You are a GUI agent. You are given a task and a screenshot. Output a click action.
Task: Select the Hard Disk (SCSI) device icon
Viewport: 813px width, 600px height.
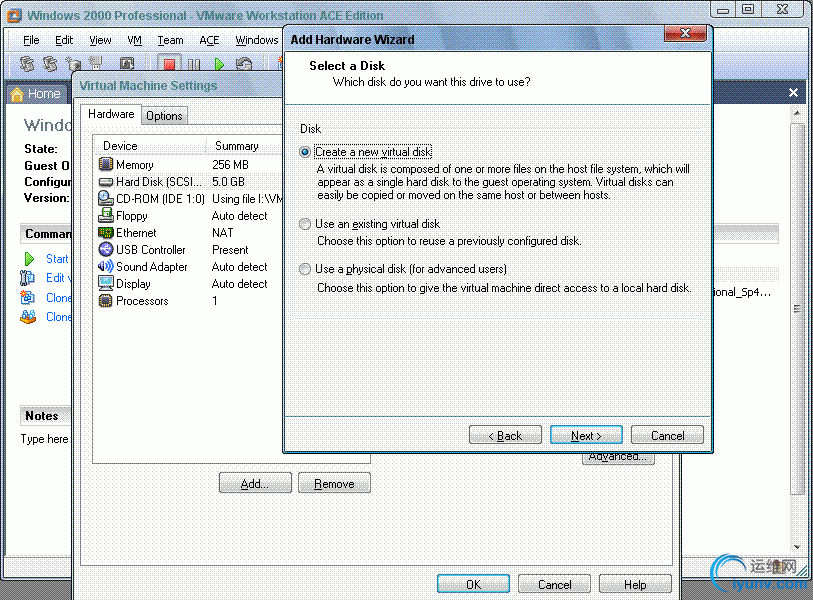click(x=105, y=182)
